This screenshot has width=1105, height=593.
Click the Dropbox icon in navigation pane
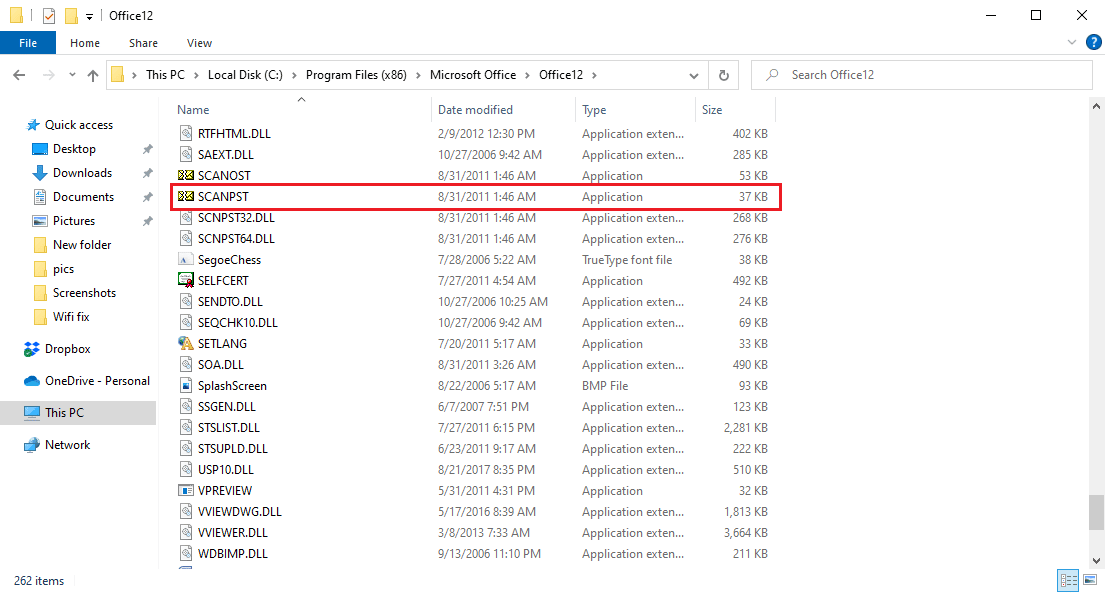point(32,349)
